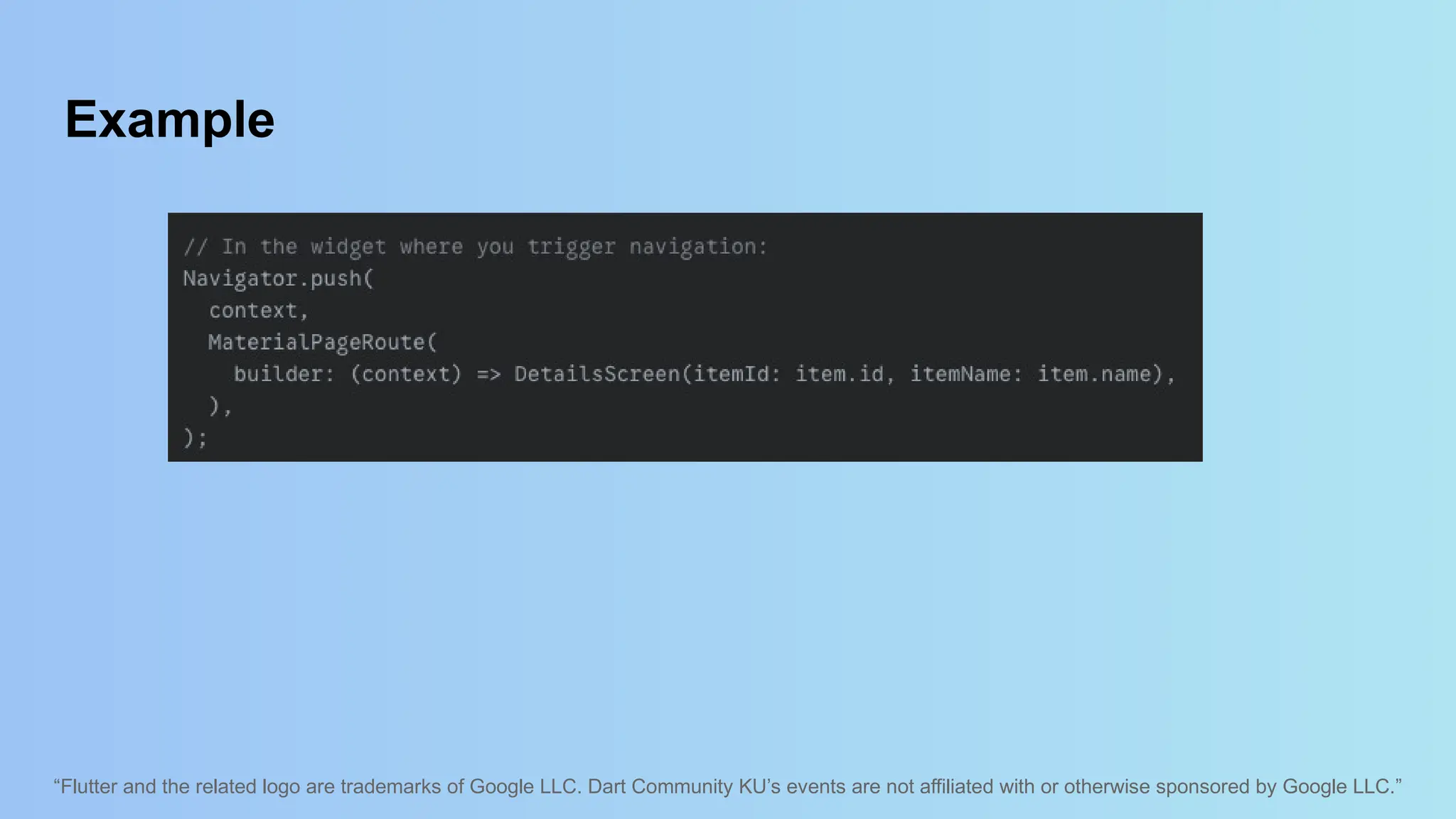Image resolution: width=1456 pixels, height=819 pixels.
Task: Click the word "trademarks" in the footer
Action: point(390,786)
